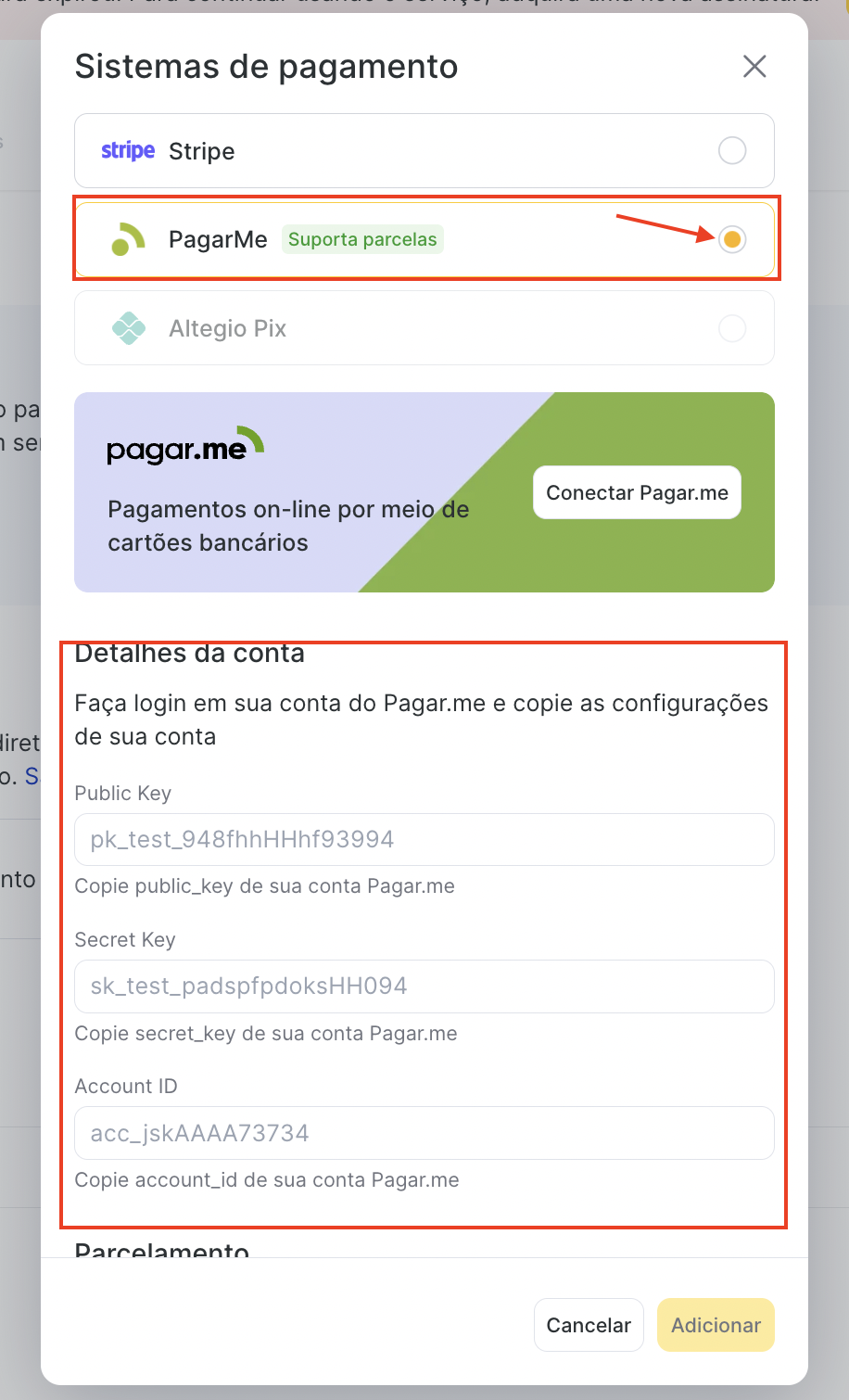Click Conectar Pagar.me button

coord(637,492)
